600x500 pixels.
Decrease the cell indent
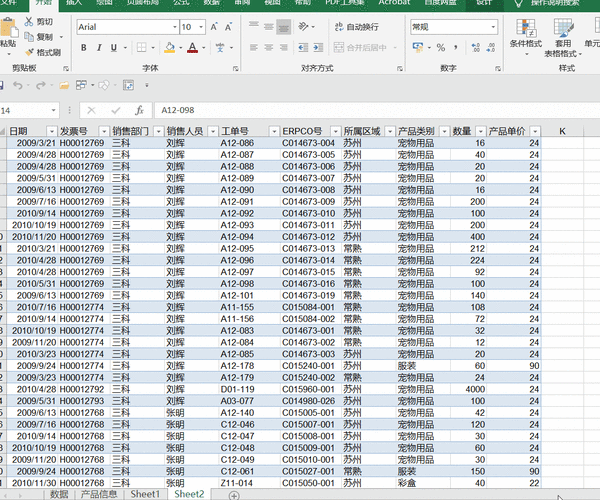point(303,47)
